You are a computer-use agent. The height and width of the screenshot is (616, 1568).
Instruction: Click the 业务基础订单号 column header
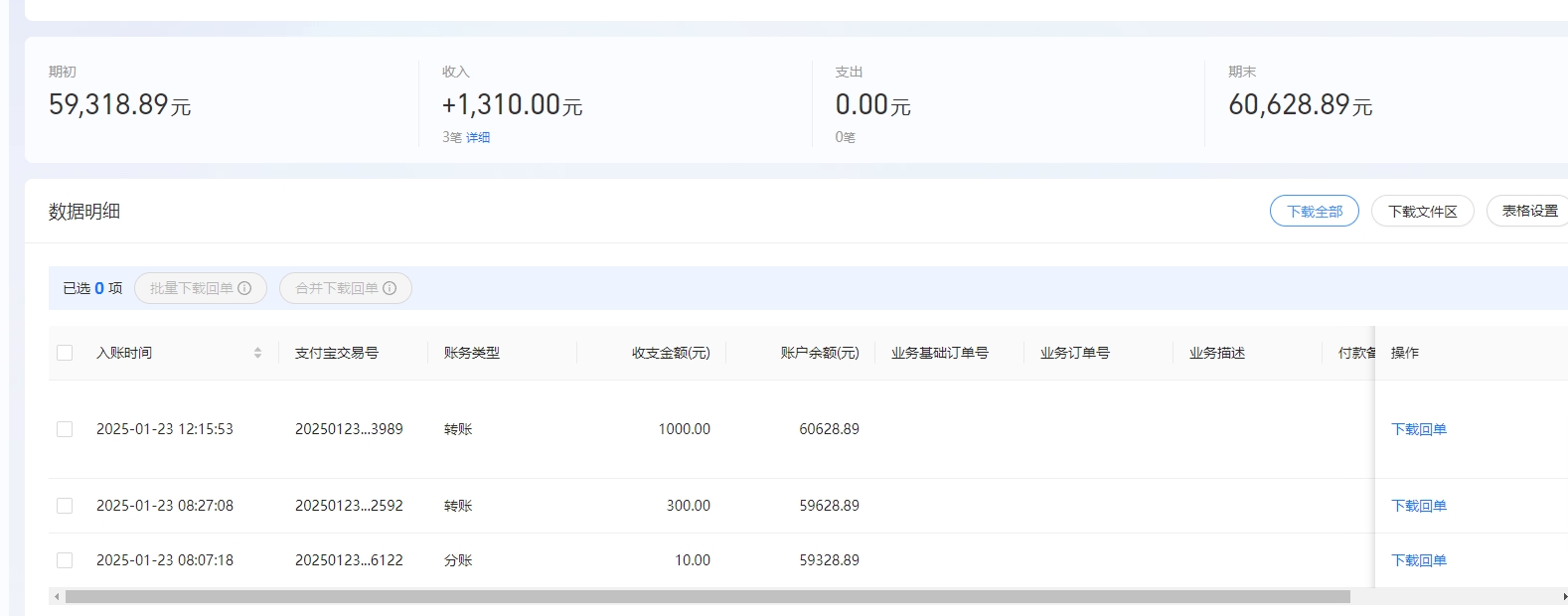pos(940,353)
